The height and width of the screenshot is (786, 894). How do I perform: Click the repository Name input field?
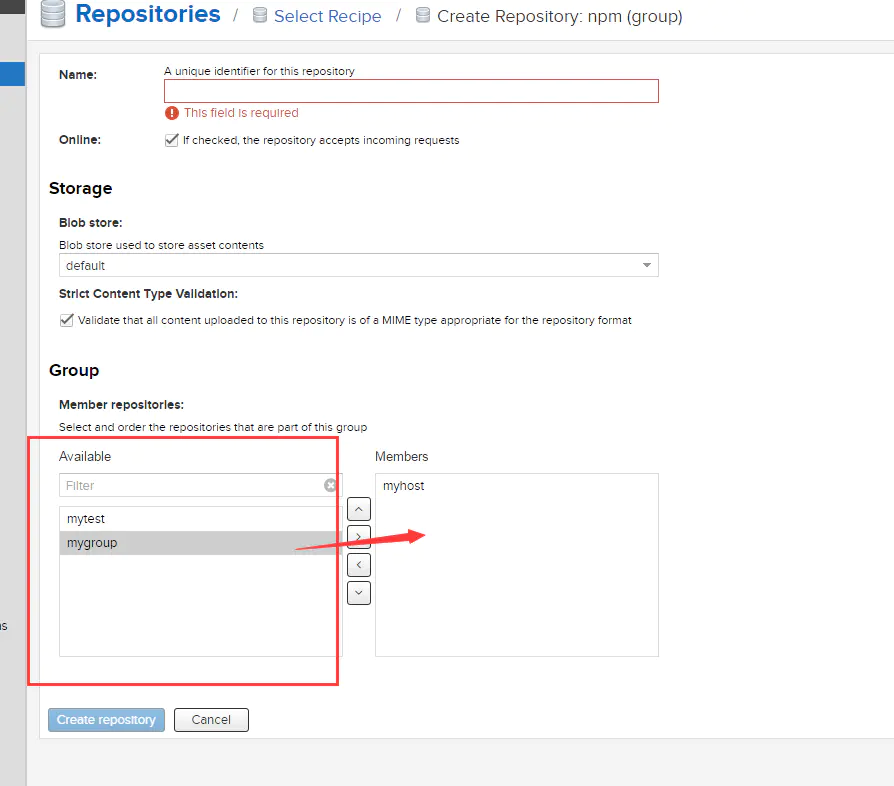click(x=411, y=91)
